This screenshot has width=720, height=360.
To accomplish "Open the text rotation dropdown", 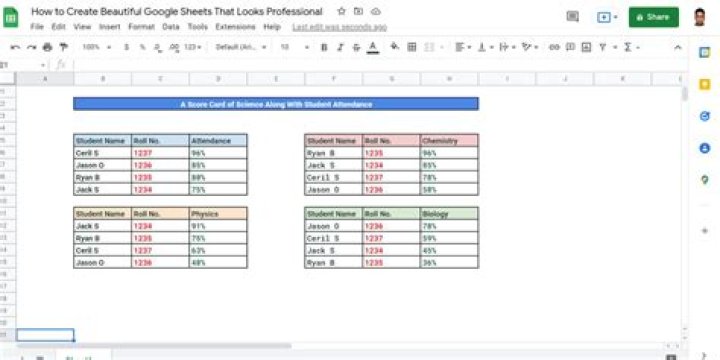I will coord(529,47).
